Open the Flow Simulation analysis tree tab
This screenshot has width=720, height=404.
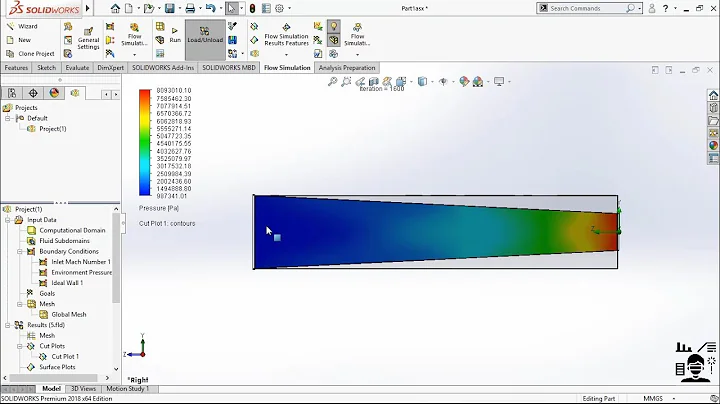[75, 93]
